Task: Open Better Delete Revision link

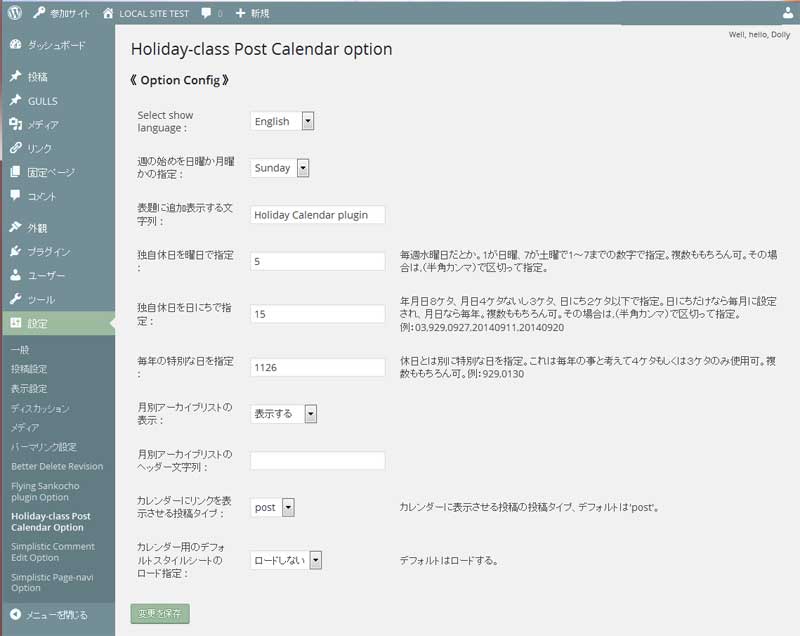Action: 57,466
